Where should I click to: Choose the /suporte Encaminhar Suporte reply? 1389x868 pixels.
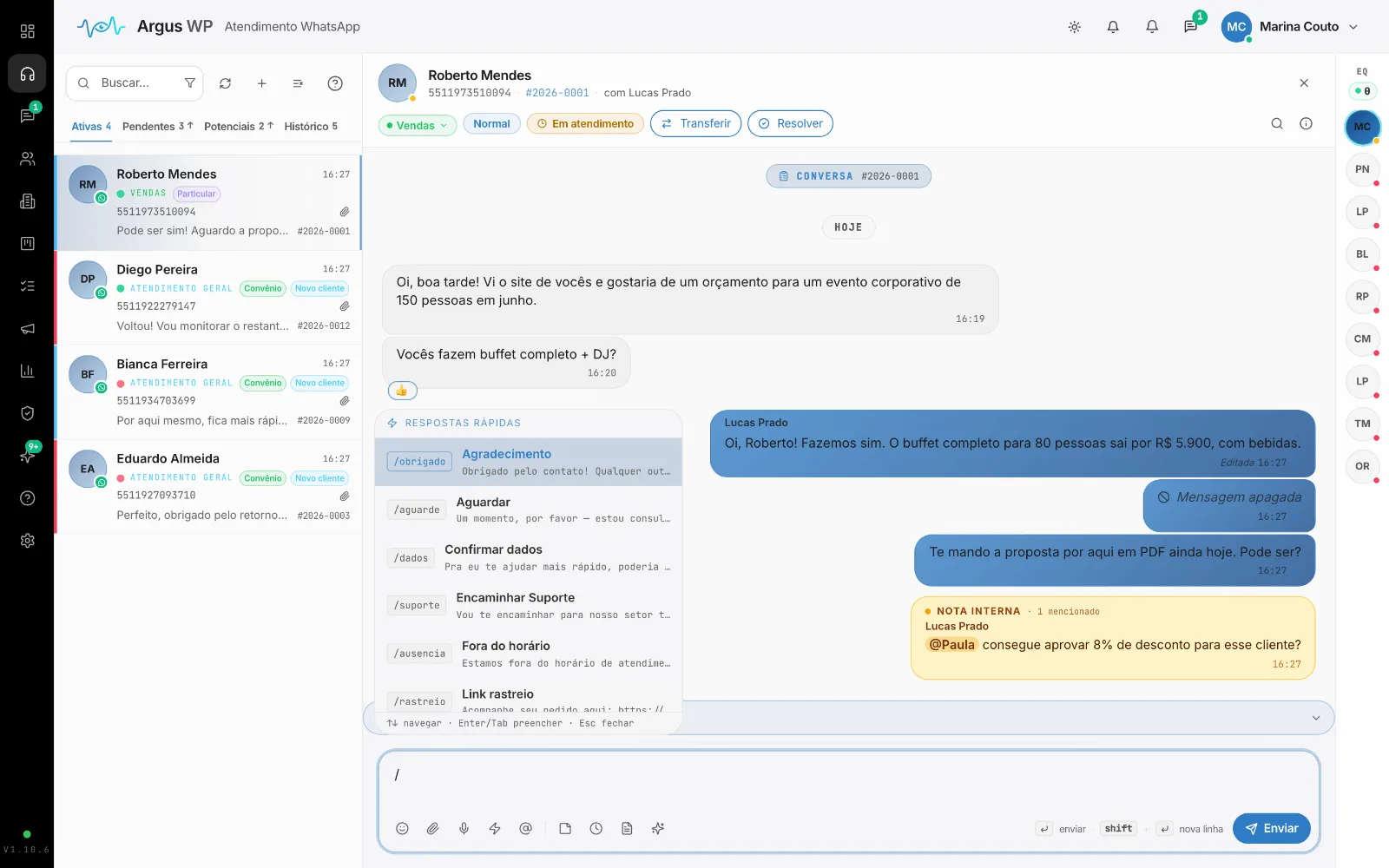point(529,605)
